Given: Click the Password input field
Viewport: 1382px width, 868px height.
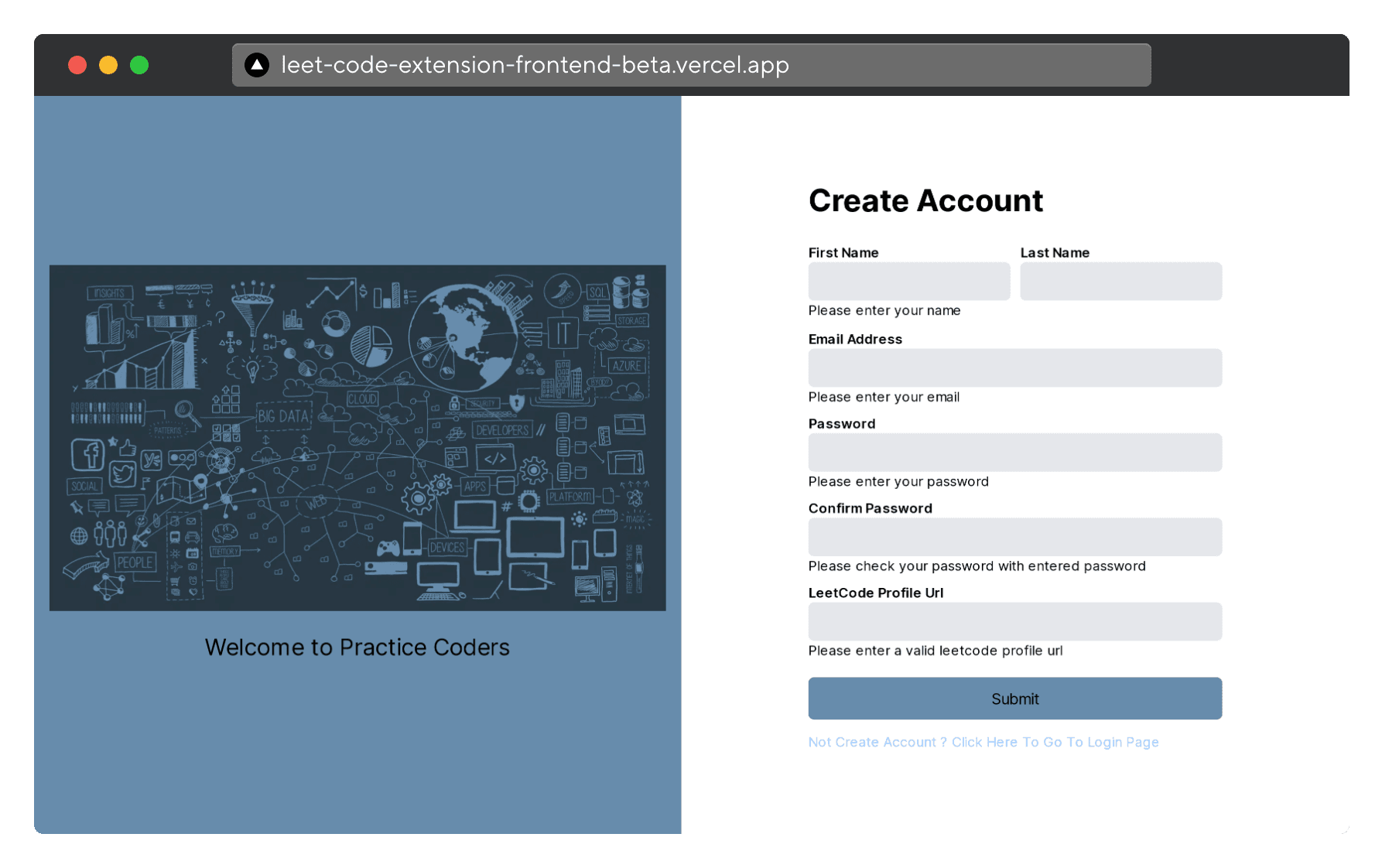Looking at the screenshot, I should (x=1014, y=453).
